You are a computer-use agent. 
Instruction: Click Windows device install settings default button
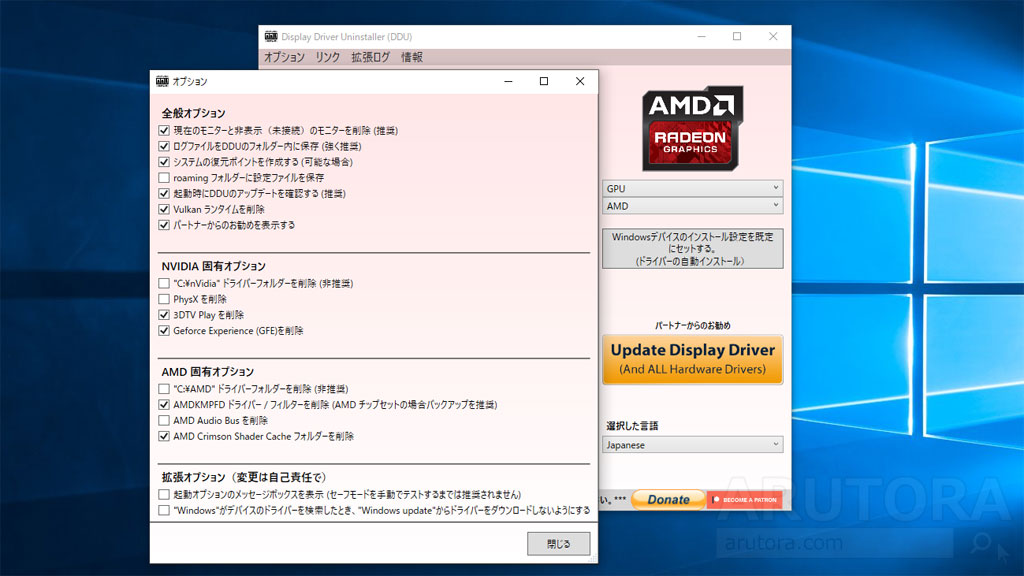(692, 249)
